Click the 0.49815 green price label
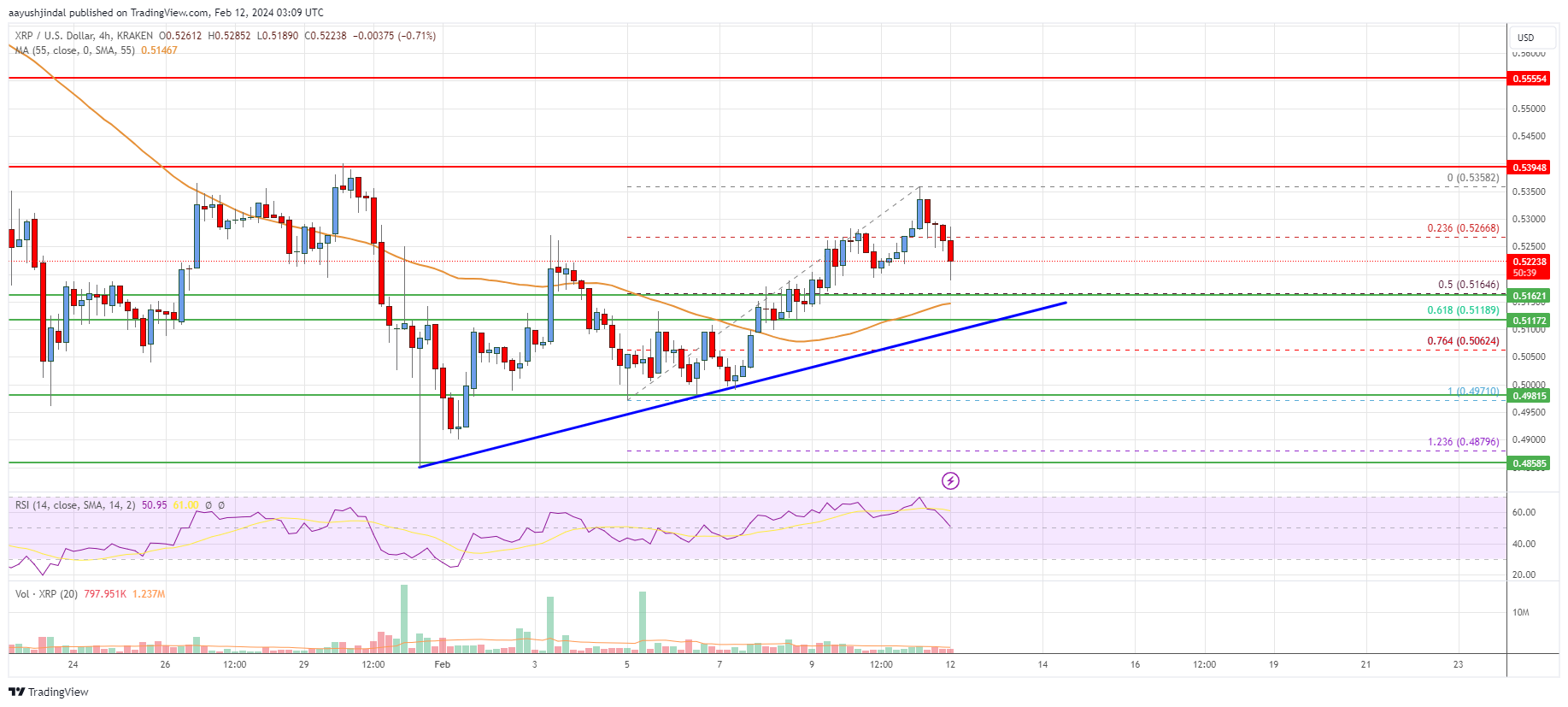Screen dimensions: 1568x707 1530,396
